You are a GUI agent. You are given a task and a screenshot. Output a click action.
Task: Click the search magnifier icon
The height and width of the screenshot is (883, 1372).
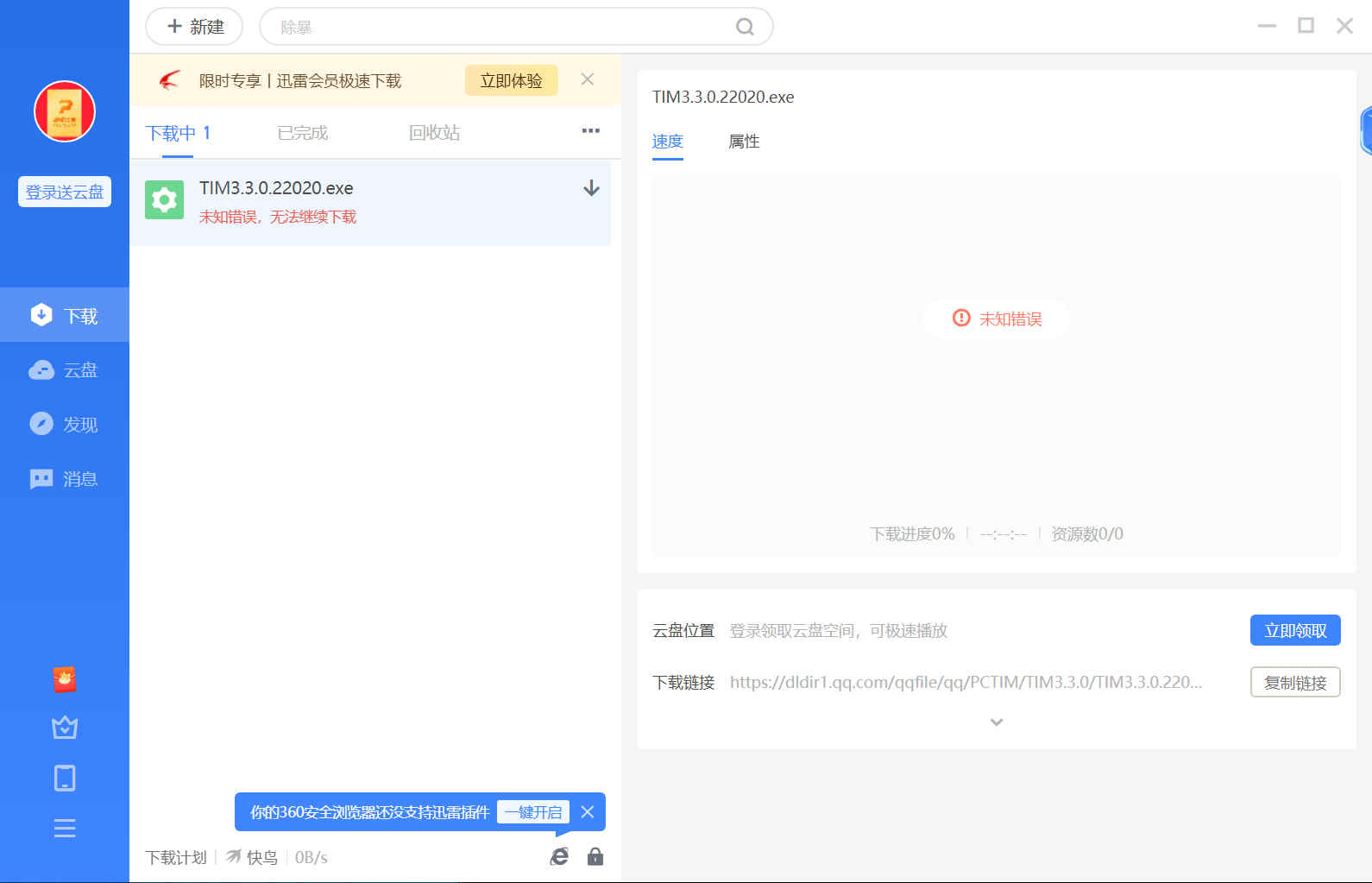745,27
